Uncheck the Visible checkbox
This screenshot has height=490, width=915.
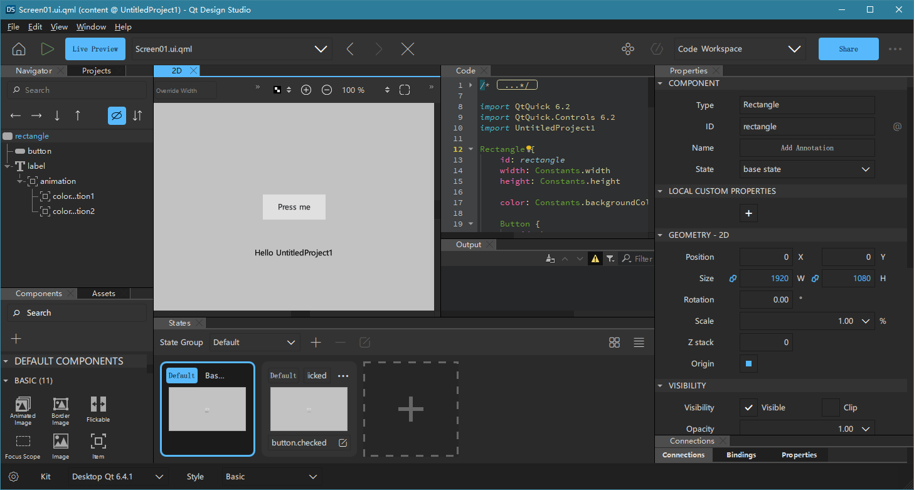tap(749, 407)
